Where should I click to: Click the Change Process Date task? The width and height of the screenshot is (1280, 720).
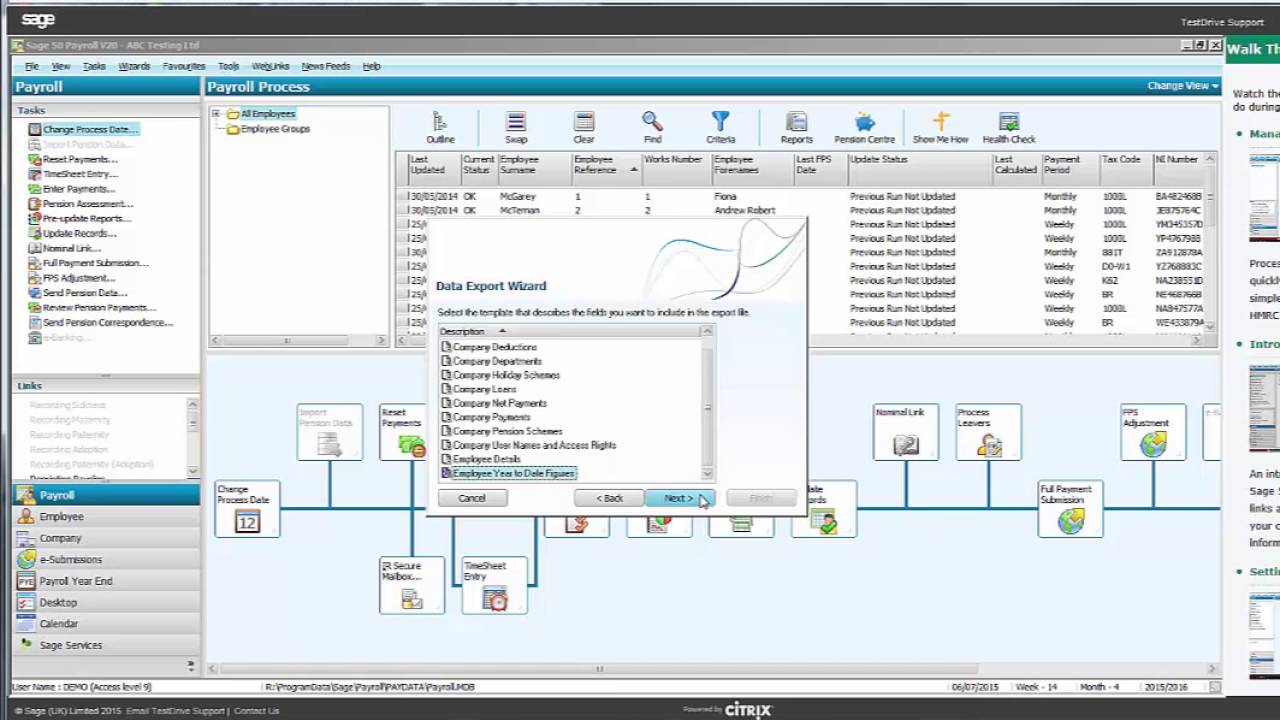point(90,130)
